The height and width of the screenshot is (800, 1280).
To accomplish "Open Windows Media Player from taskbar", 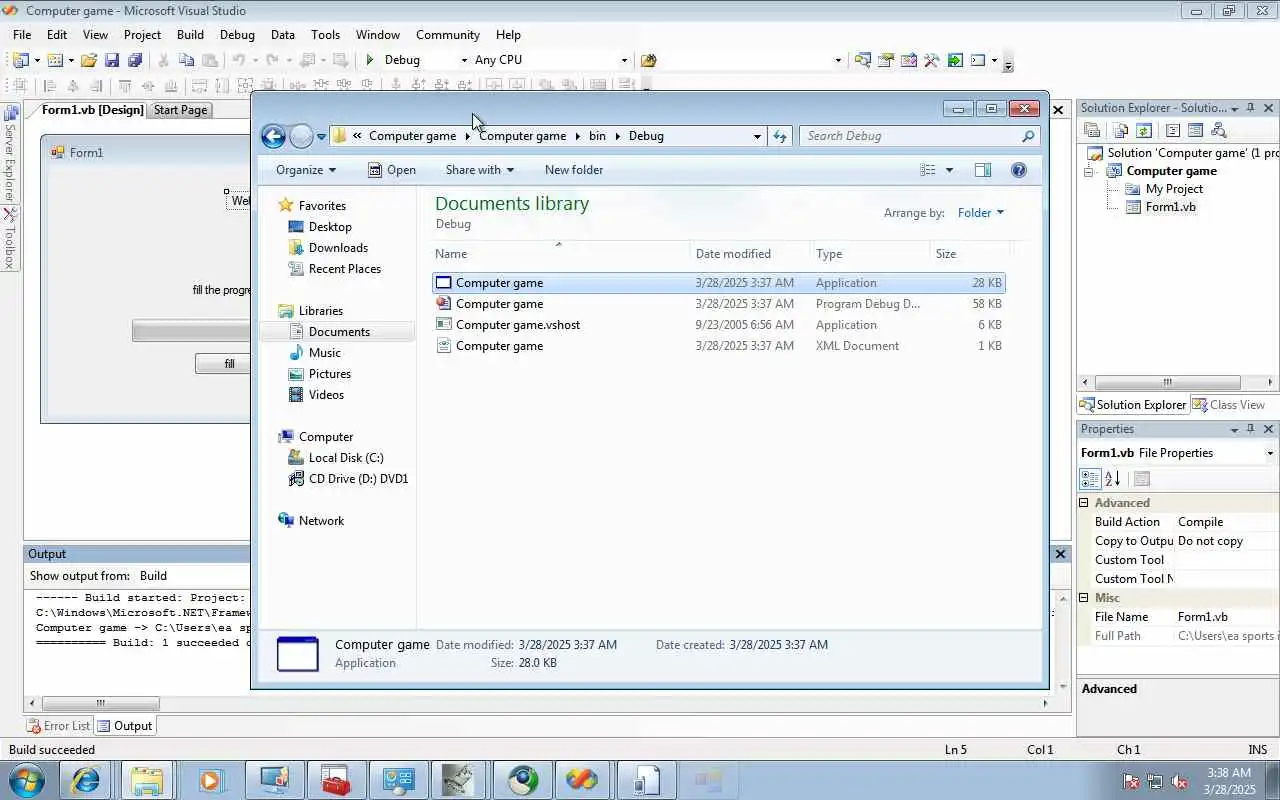I will (210, 780).
